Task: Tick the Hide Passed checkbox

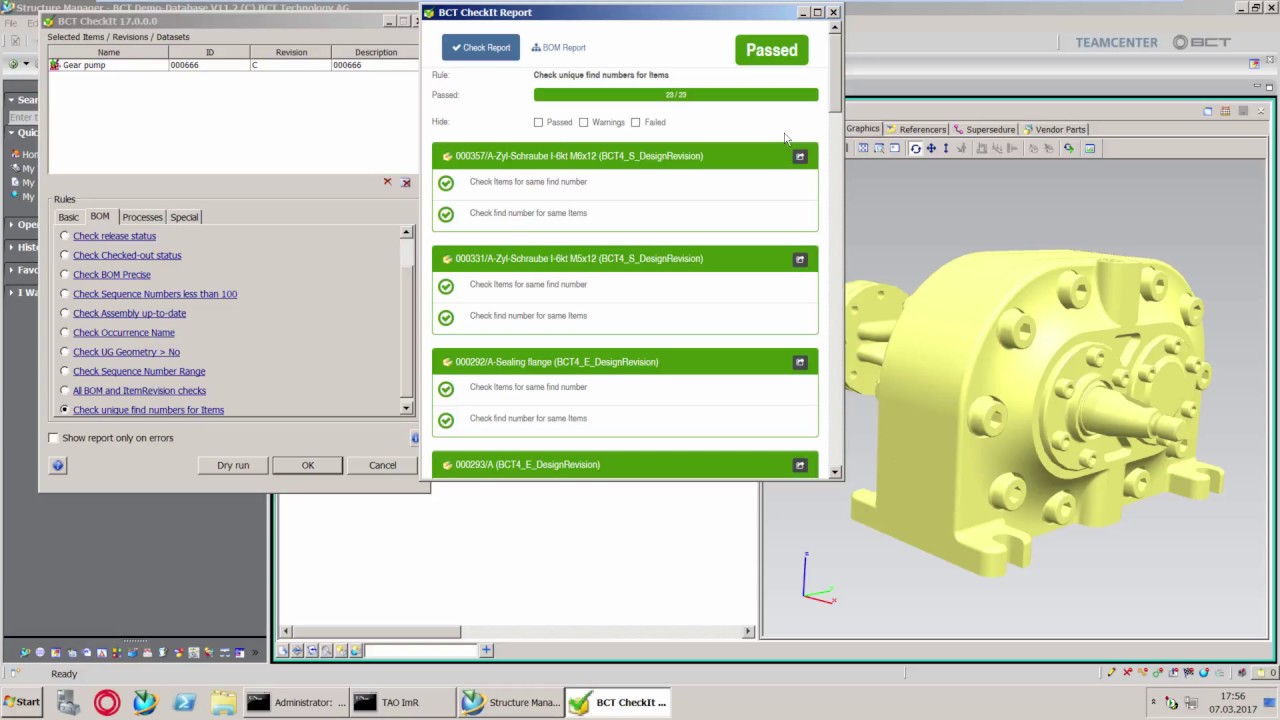Action: (x=539, y=123)
